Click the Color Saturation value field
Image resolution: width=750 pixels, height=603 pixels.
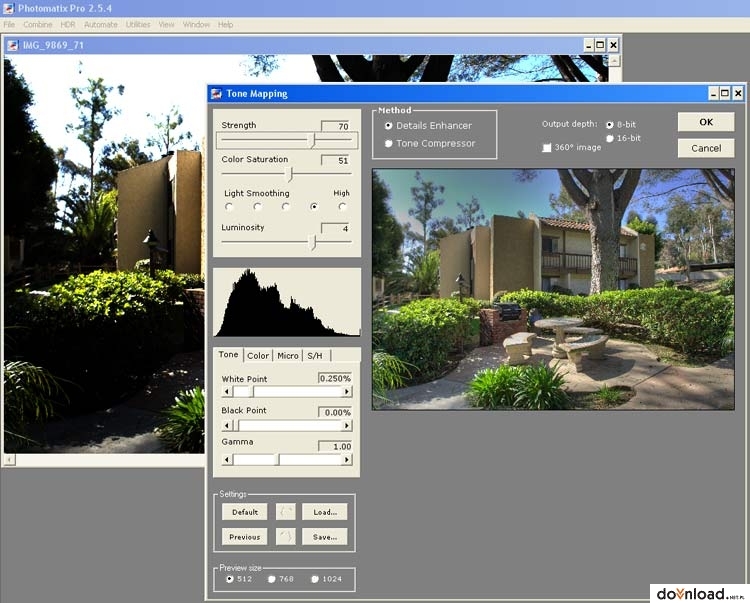coord(335,160)
